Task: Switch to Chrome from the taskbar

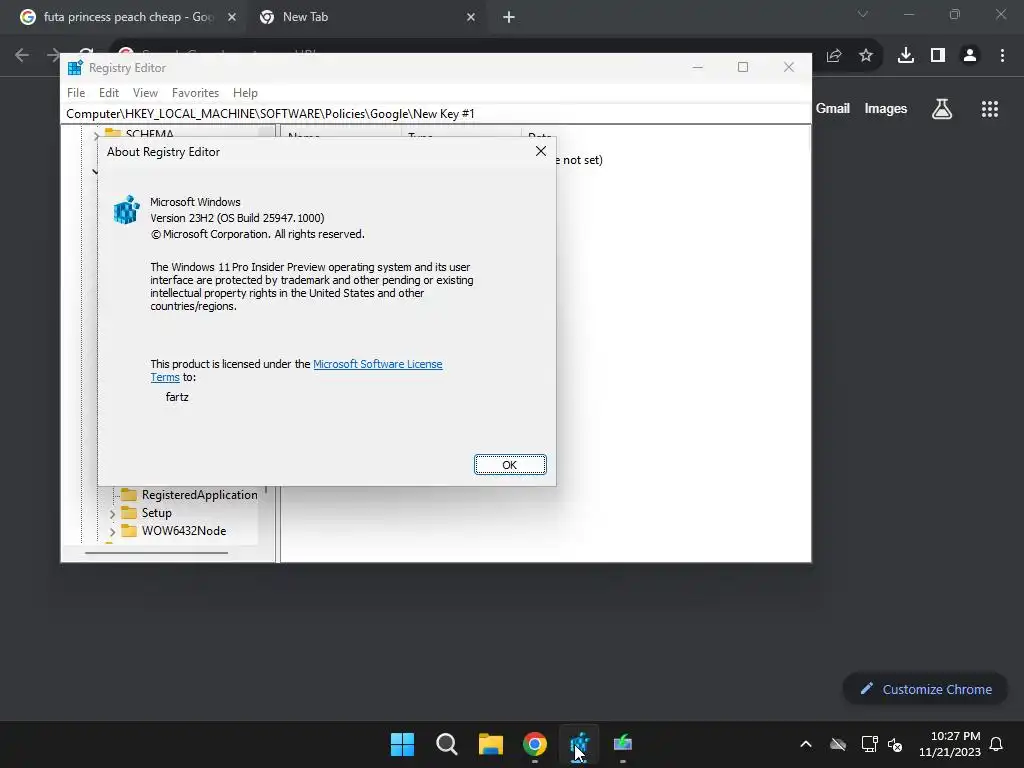Action: (535, 744)
